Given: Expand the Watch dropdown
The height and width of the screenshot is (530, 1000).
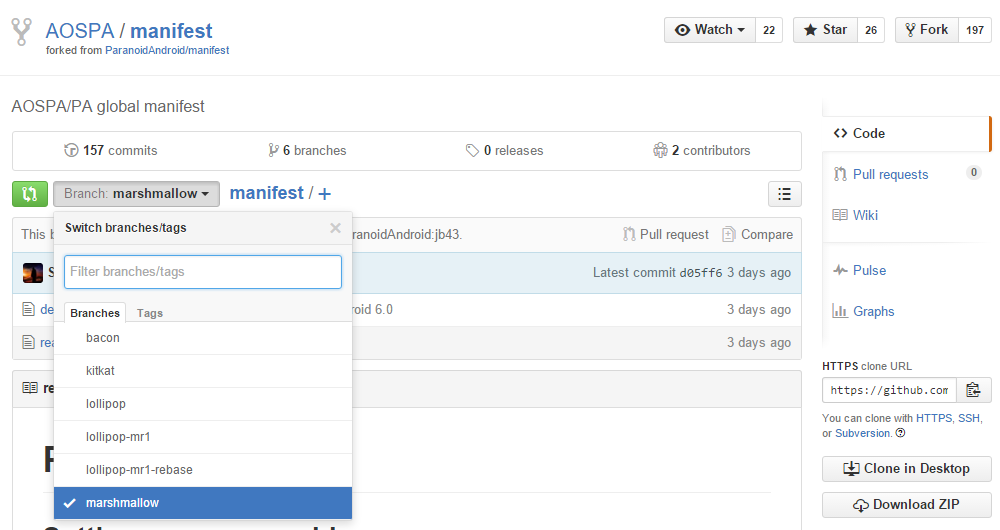Looking at the screenshot, I should coord(710,30).
